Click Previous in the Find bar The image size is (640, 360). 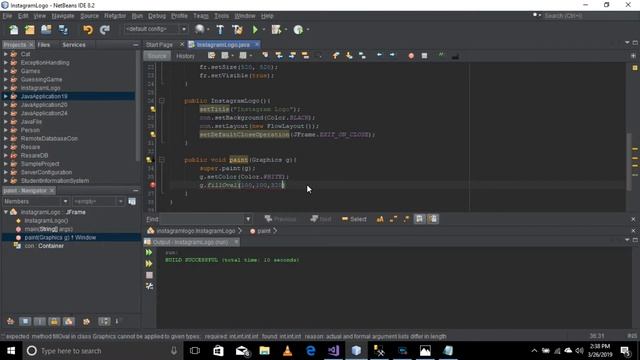pyautogui.click(x=280, y=219)
